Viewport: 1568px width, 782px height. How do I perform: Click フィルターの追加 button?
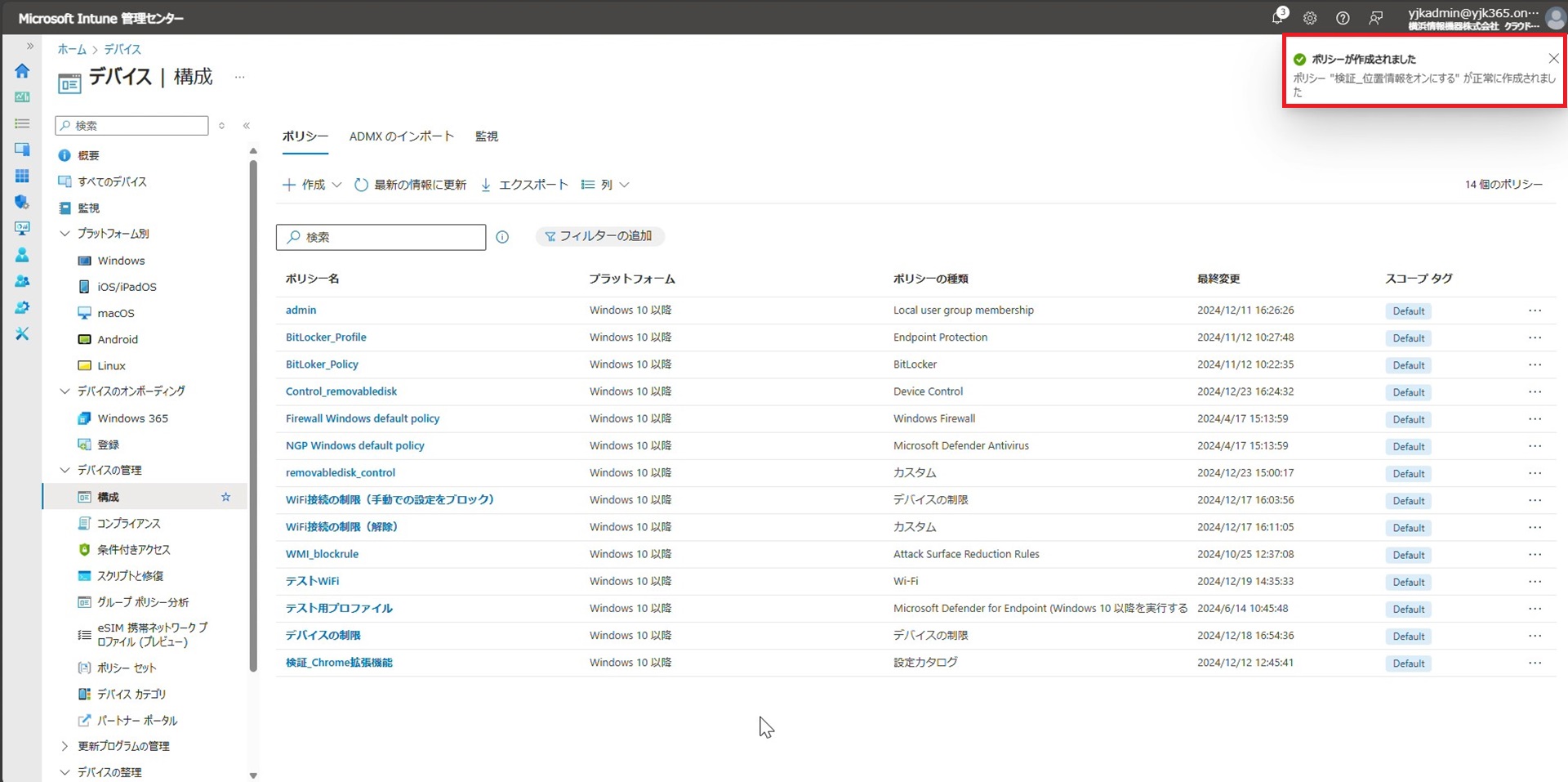click(600, 236)
